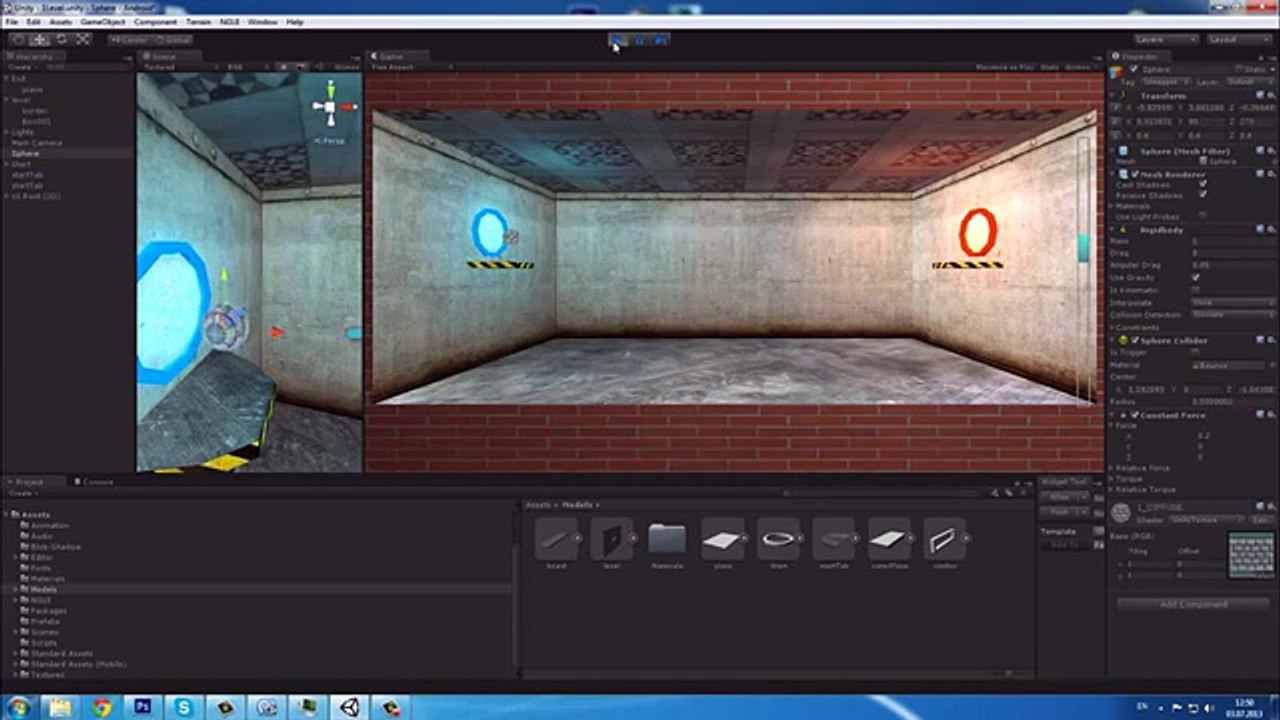Select the board model asset
Screen dimensions: 1280x720
556,545
